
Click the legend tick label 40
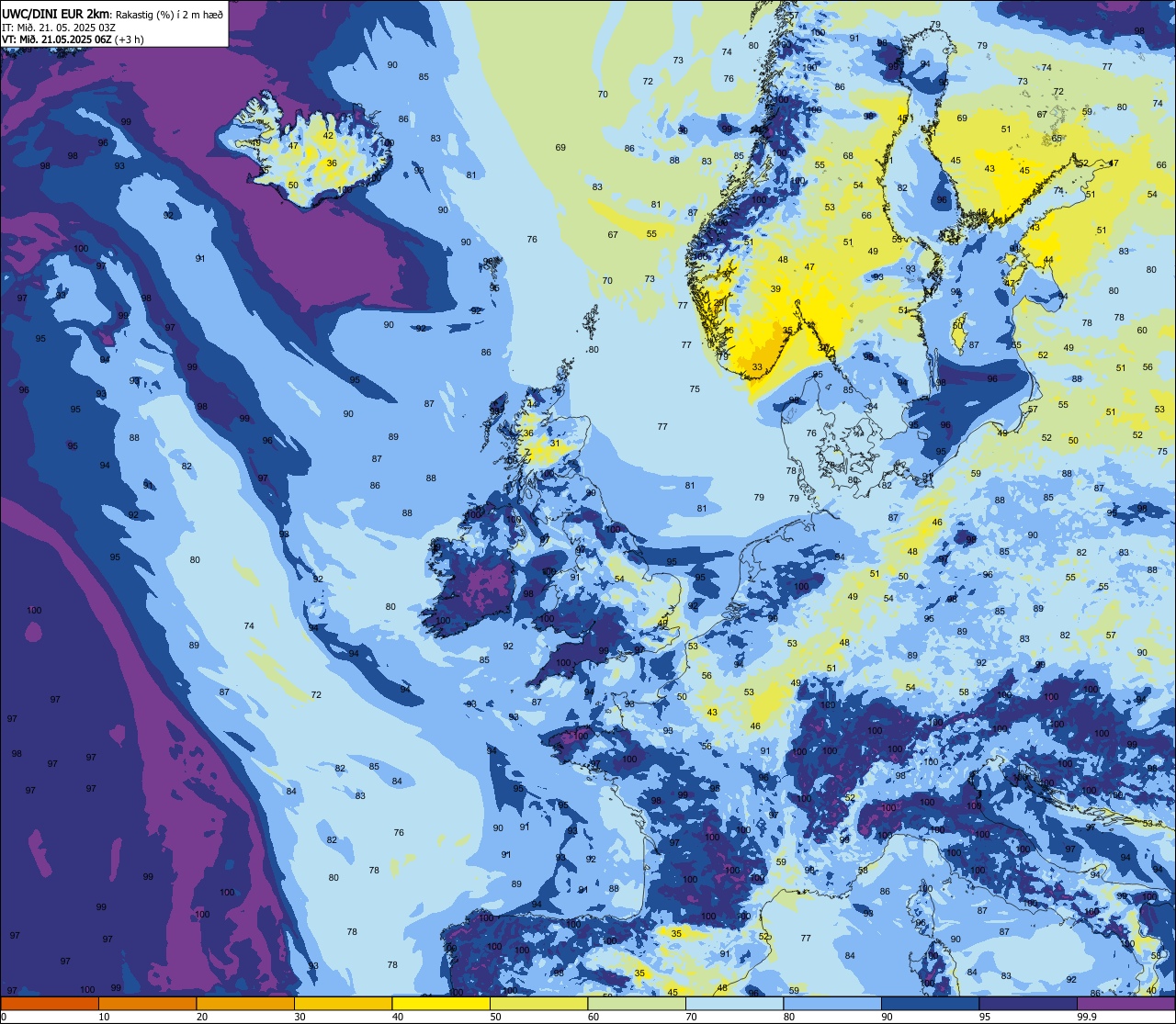[398, 1017]
